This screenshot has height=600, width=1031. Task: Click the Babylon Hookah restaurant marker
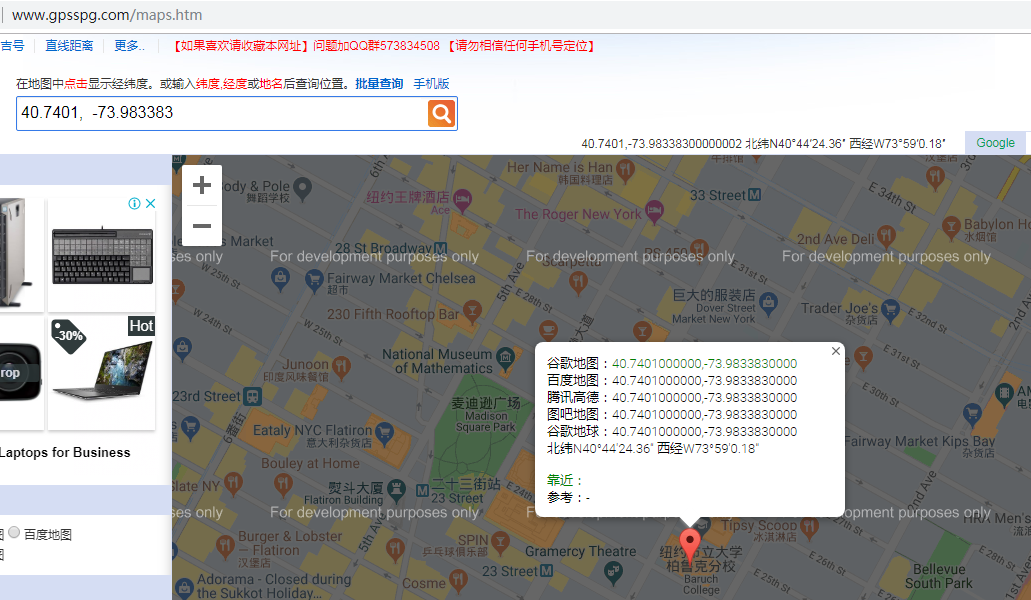(x=951, y=226)
